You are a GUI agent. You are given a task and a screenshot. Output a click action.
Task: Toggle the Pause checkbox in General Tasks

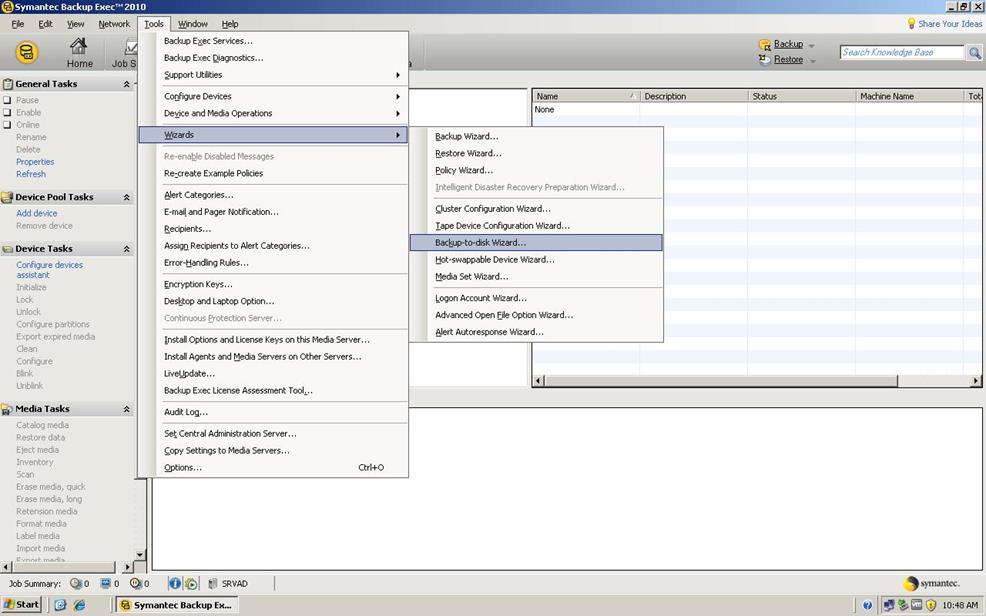point(7,100)
